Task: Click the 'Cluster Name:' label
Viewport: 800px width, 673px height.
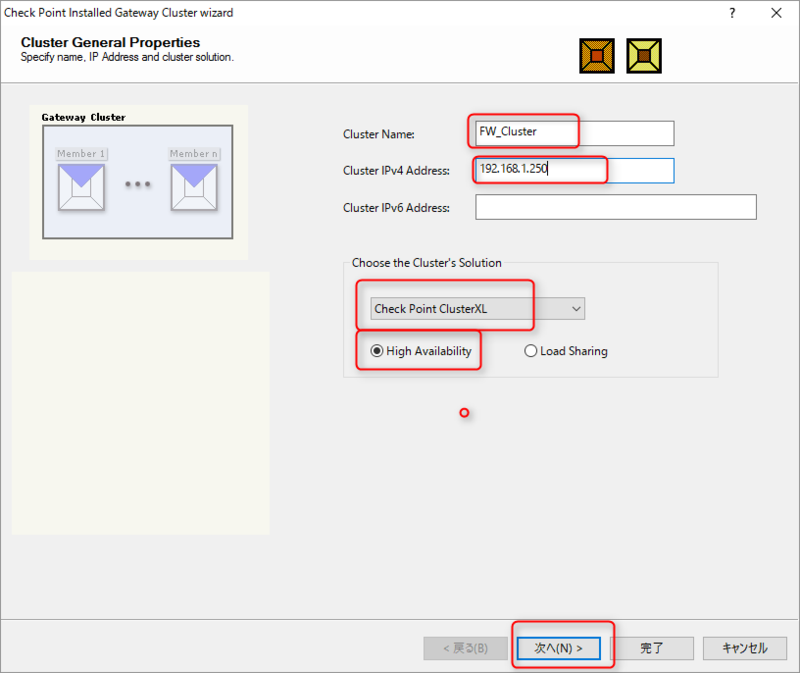Action: [x=379, y=134]
